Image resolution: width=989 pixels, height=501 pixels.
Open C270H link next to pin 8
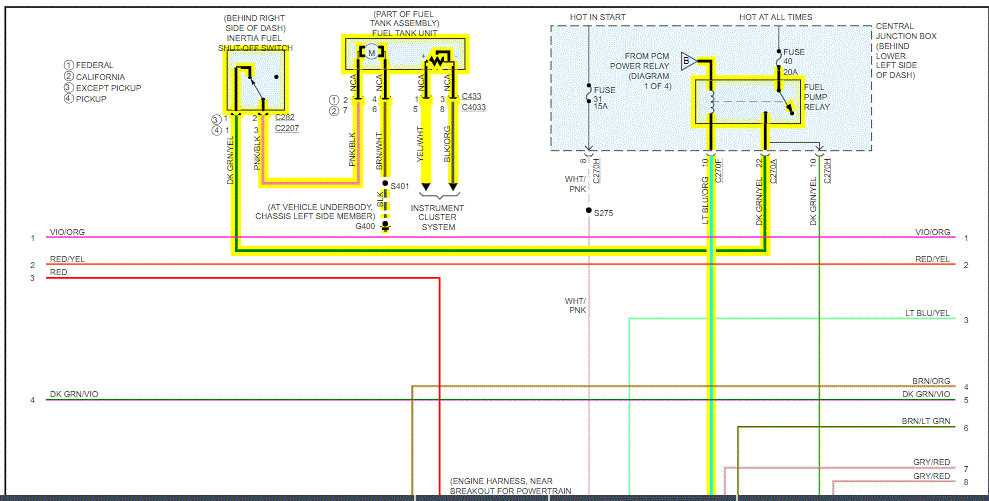point(596,171)
